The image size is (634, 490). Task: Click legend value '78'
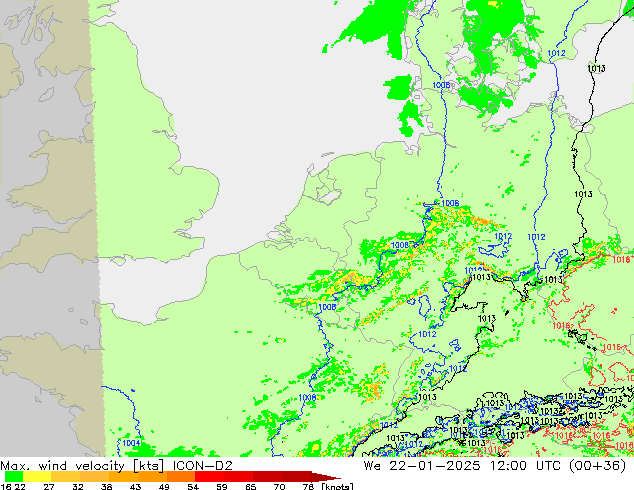pos(308,486)
